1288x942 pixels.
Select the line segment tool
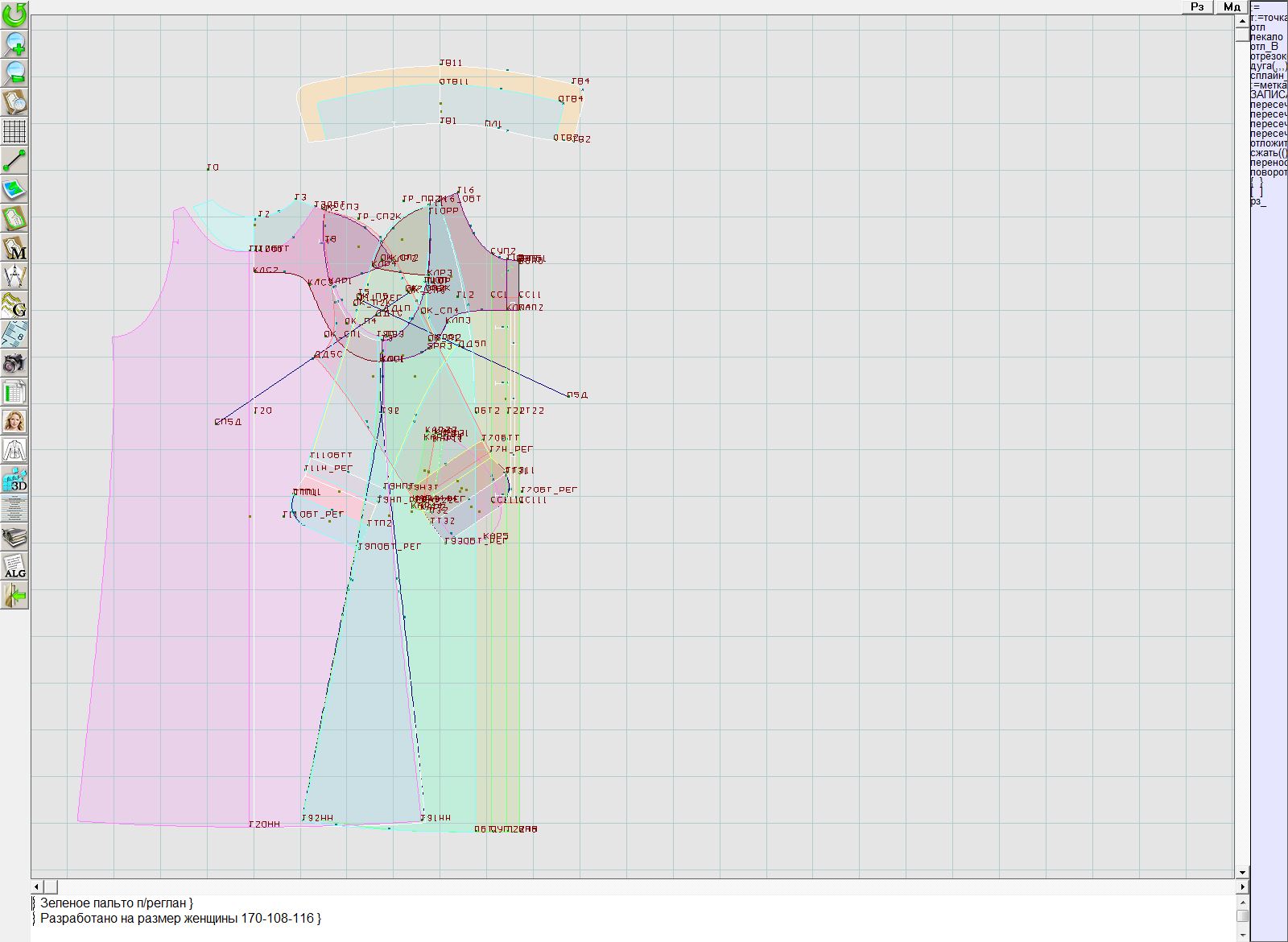[x=14, y=160]
